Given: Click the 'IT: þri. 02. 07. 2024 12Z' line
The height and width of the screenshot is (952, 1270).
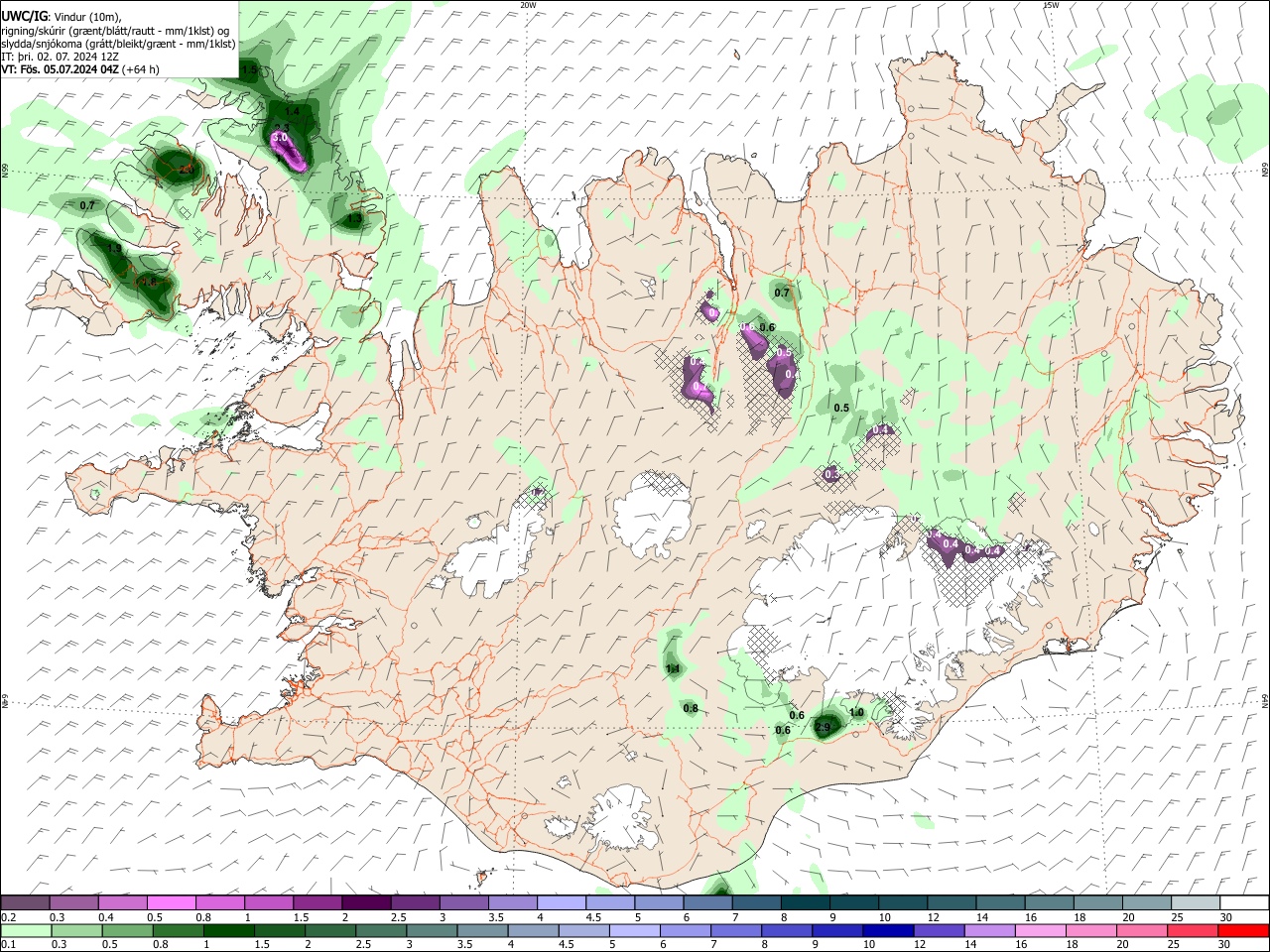Looking at the screenshot, I should pyautogui.click(x=61, y=57).
